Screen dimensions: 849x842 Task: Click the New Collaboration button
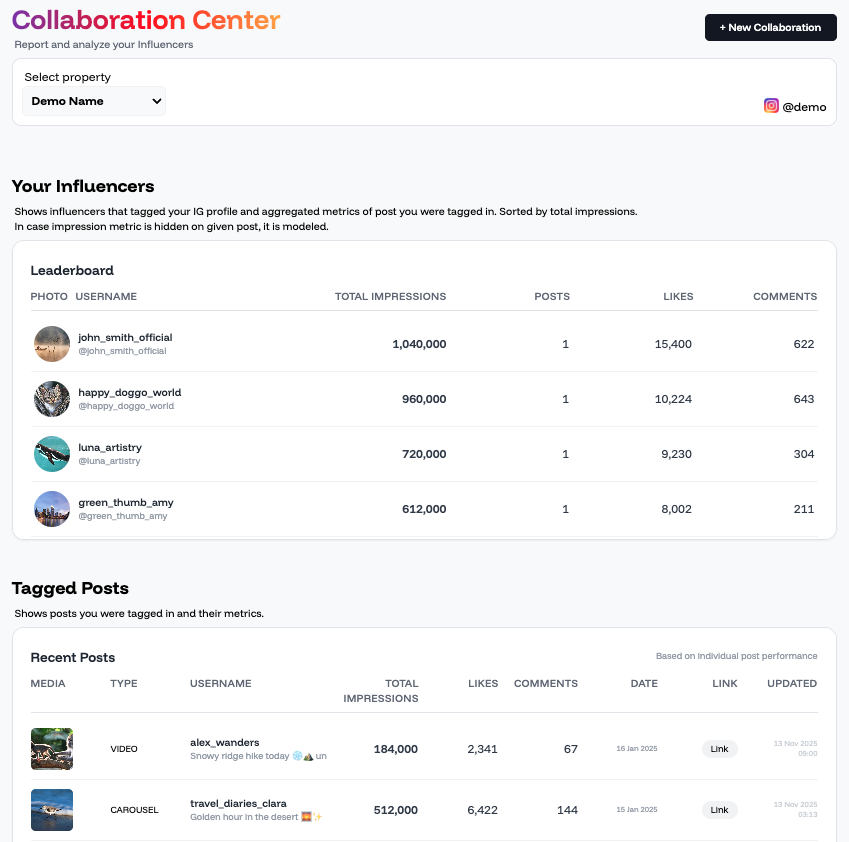click(770, 28)
